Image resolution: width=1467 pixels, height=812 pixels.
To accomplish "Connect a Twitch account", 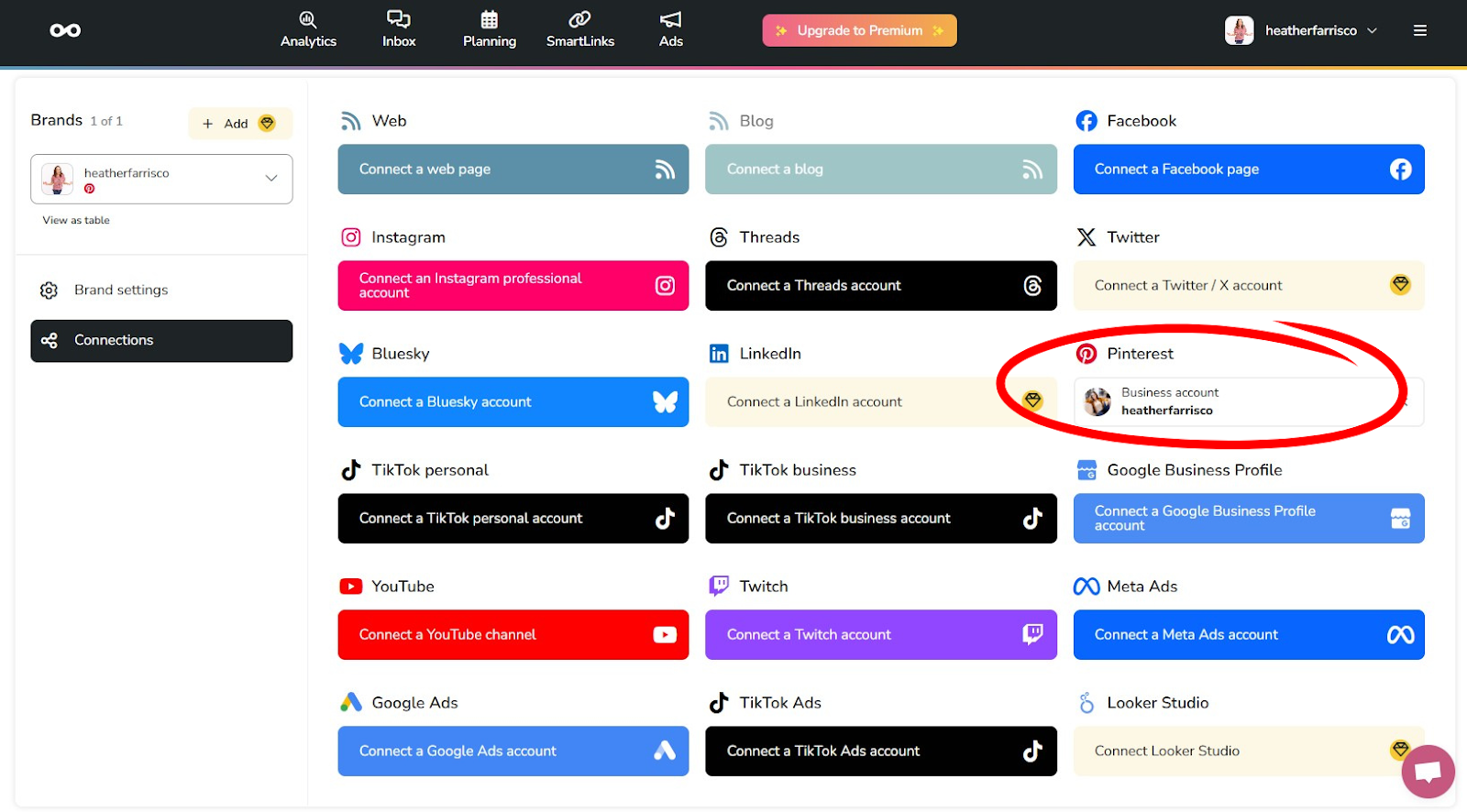I will click(881, 634).
